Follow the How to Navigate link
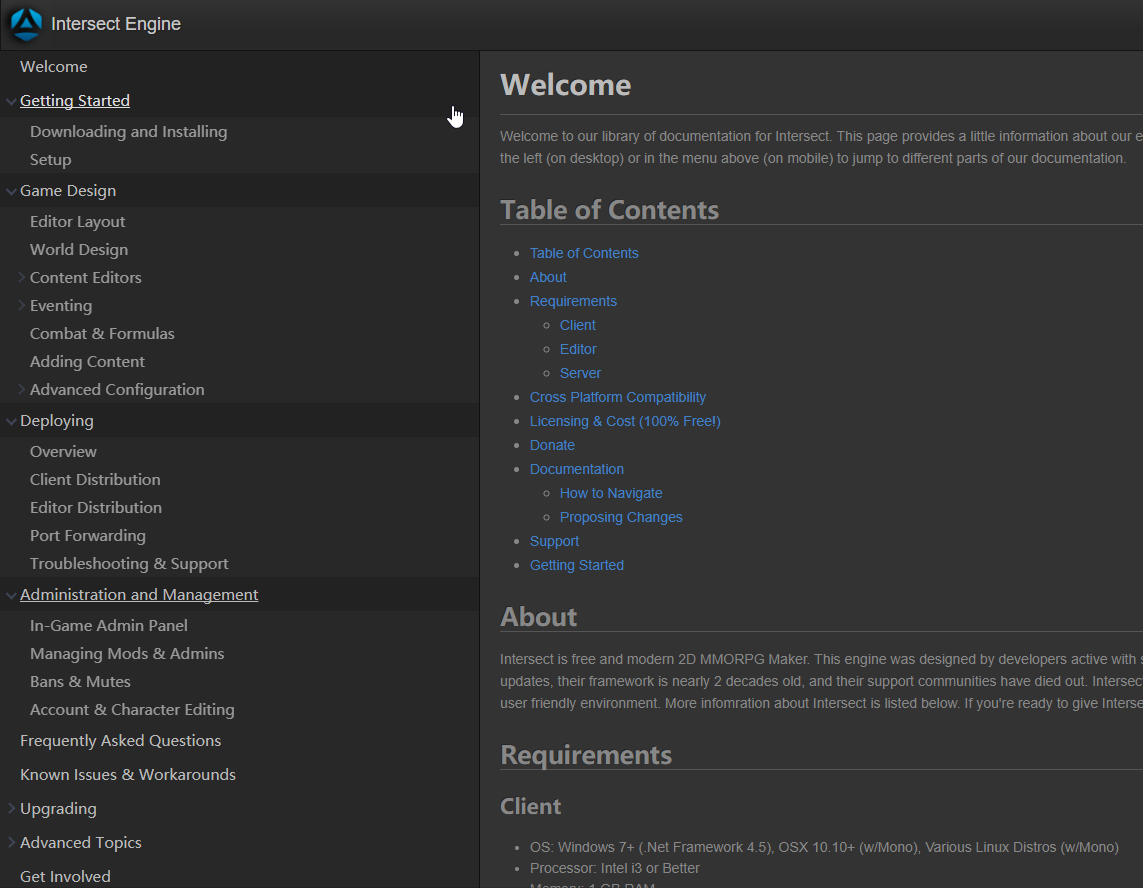 (x=611, y=494)
